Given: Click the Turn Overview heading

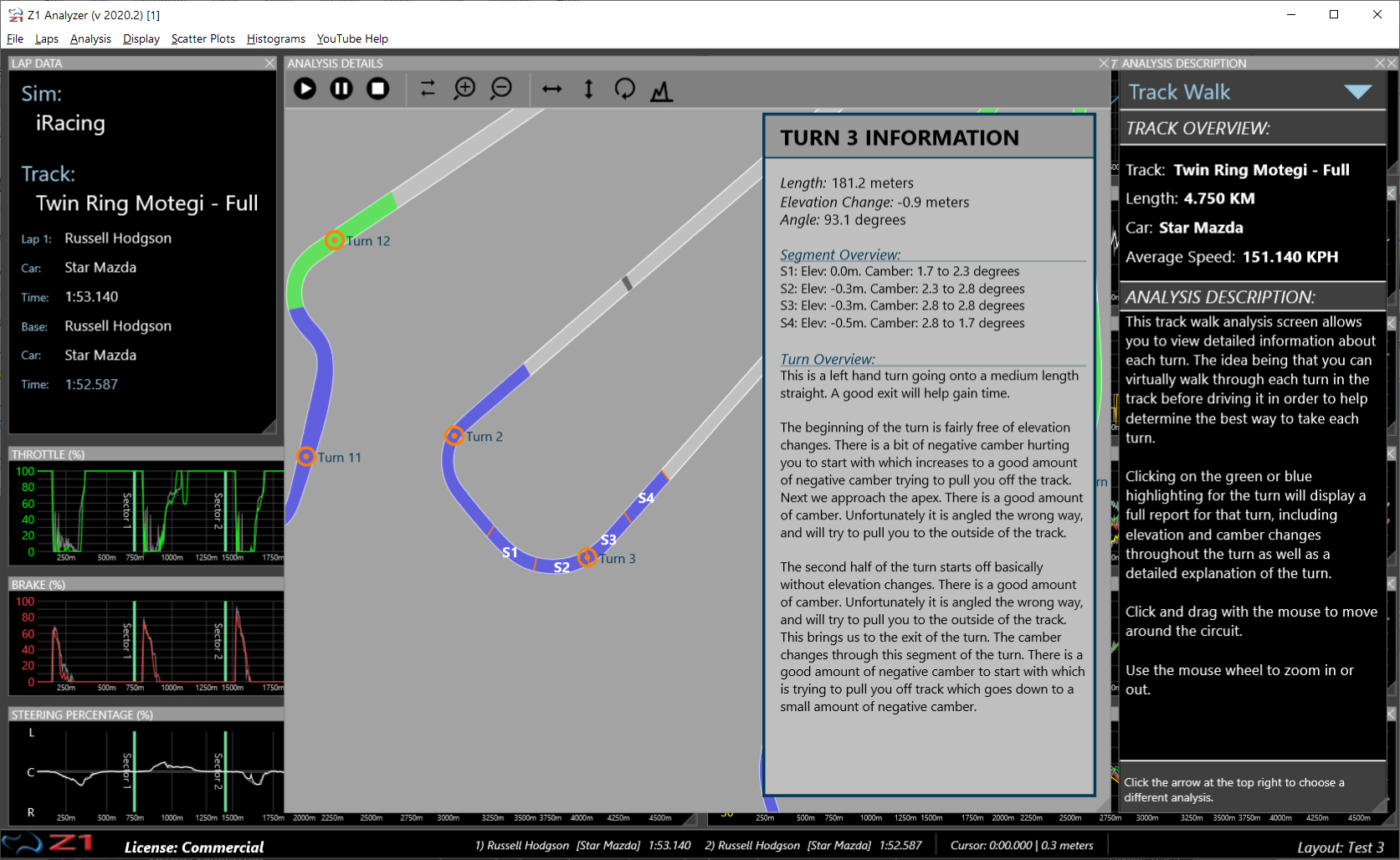Looking at the screenshot, I should coord(828,359).
